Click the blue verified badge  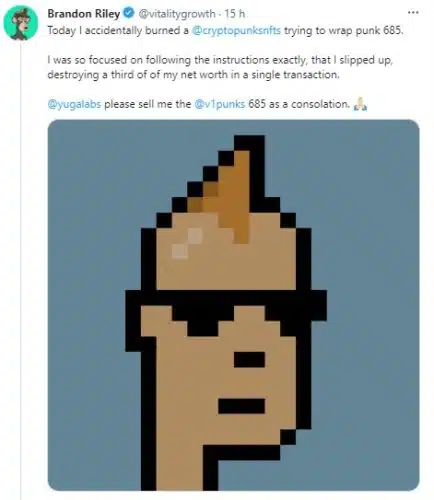coord(129,13)
